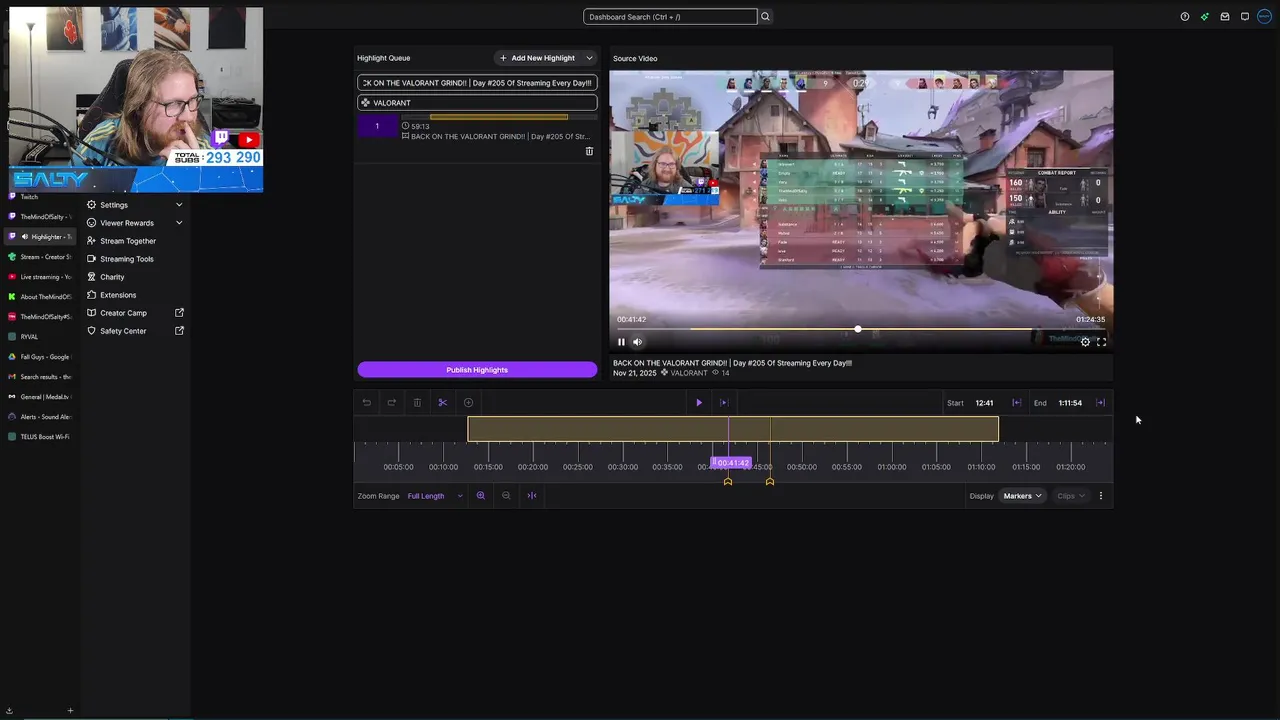Screen dimensions: 1280x720
Task: Open the Display Markers dropdown
Action: (1022, 496)
